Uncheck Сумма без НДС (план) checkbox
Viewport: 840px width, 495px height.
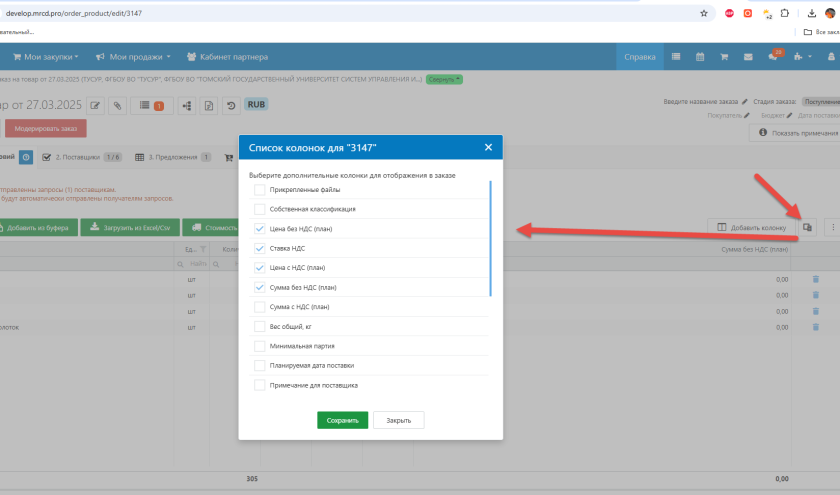[x=259, y=287]
